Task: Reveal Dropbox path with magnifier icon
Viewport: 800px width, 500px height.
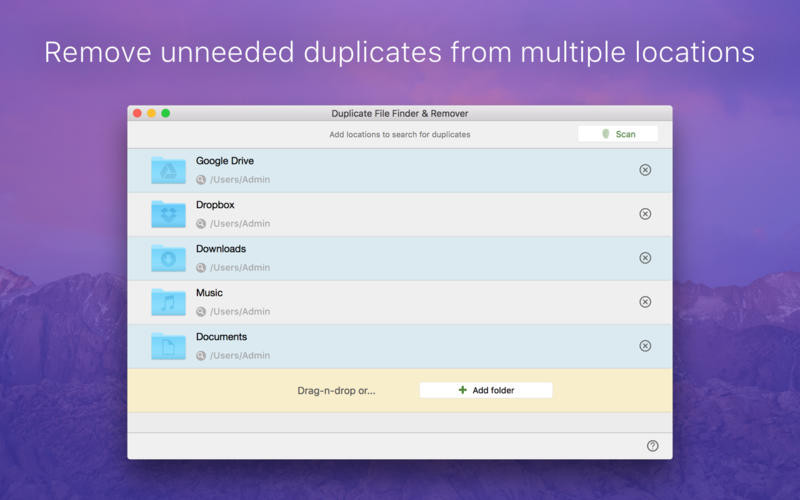Action: [x=201, y=223]
